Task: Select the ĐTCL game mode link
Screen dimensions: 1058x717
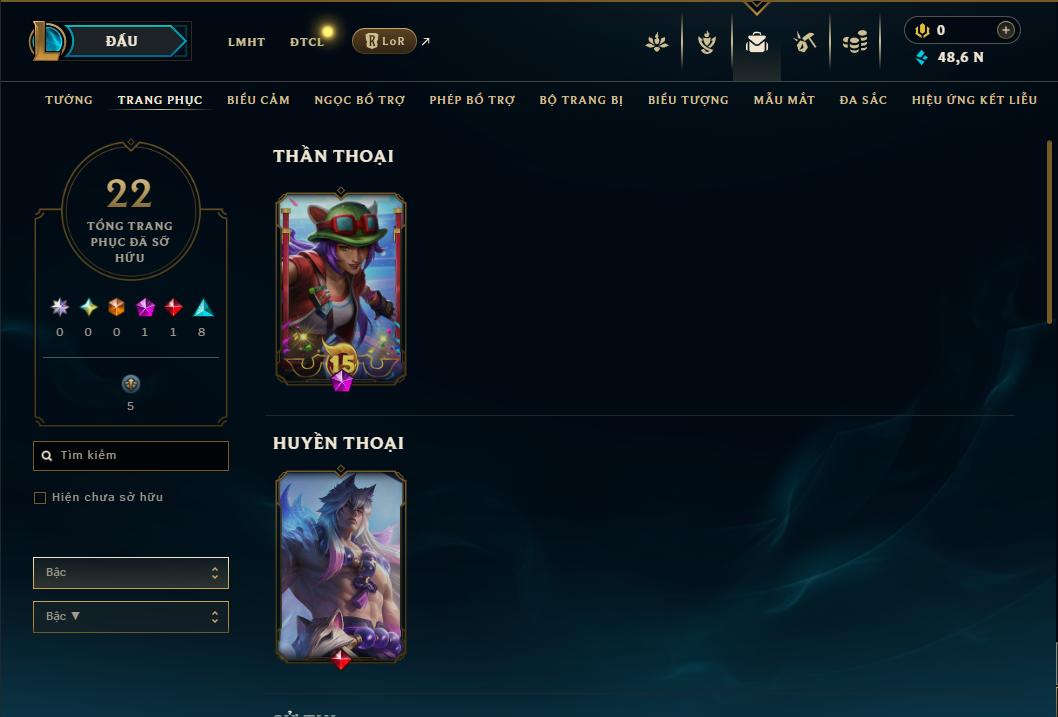Action: (307, 42)
